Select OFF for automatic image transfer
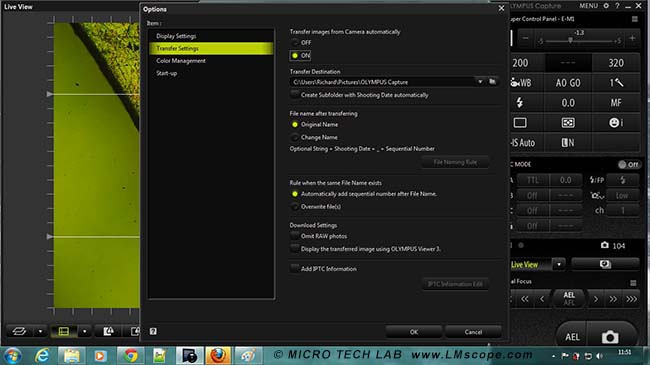Image resolution: width=650 pixels, height=365 pixels. (x=295, y=43)
